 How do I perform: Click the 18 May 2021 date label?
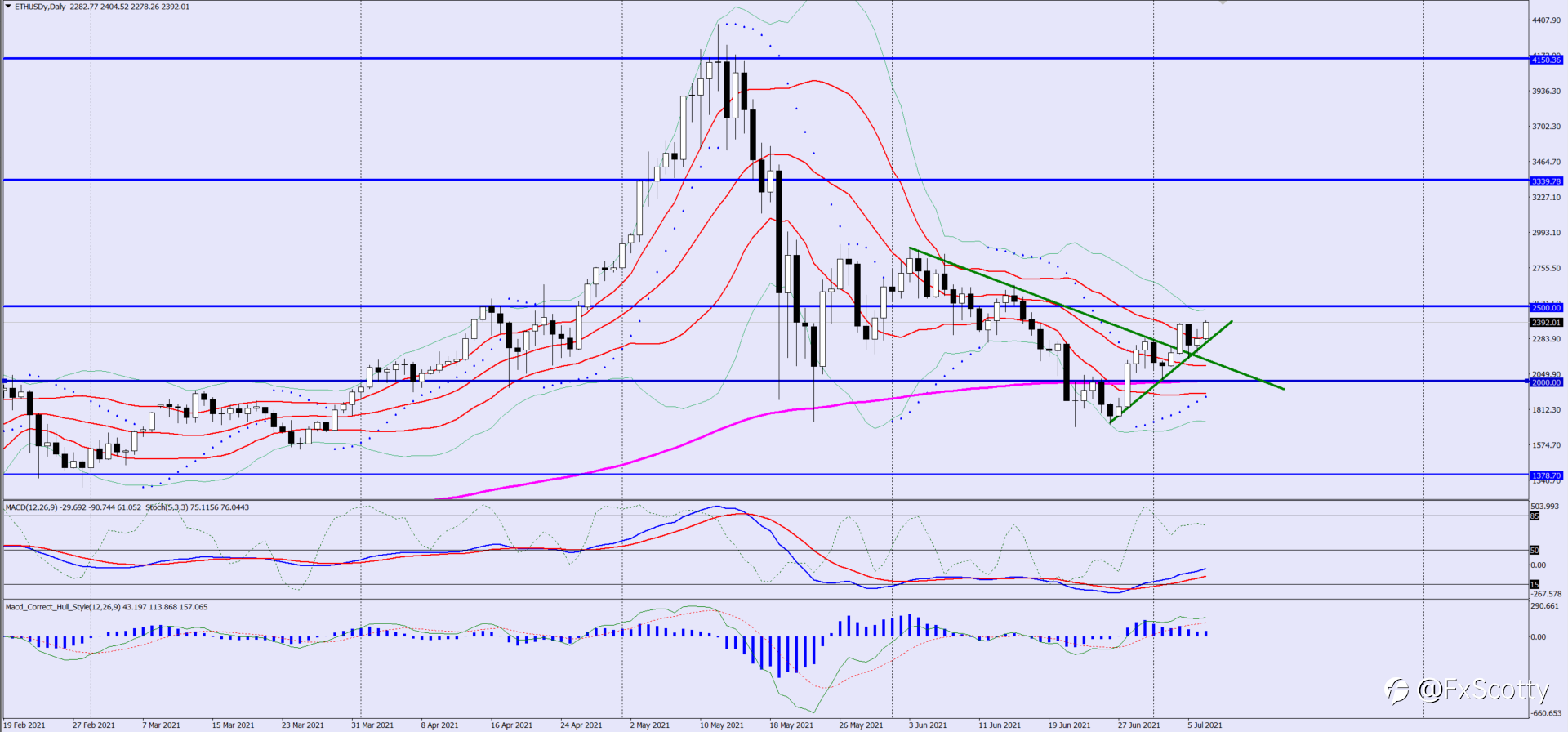click(791, 725)
